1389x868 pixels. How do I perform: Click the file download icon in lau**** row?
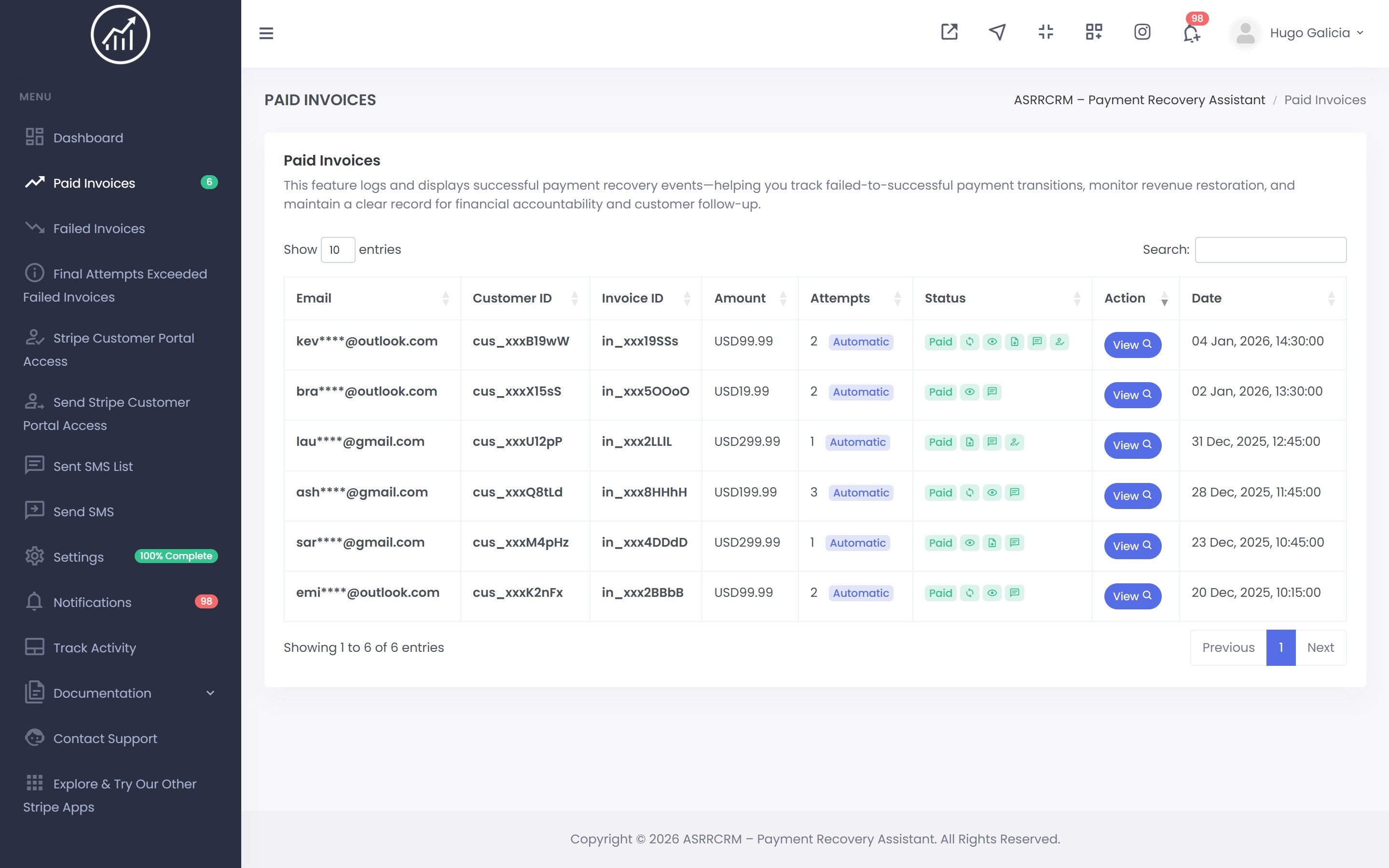tap(969, 442)
